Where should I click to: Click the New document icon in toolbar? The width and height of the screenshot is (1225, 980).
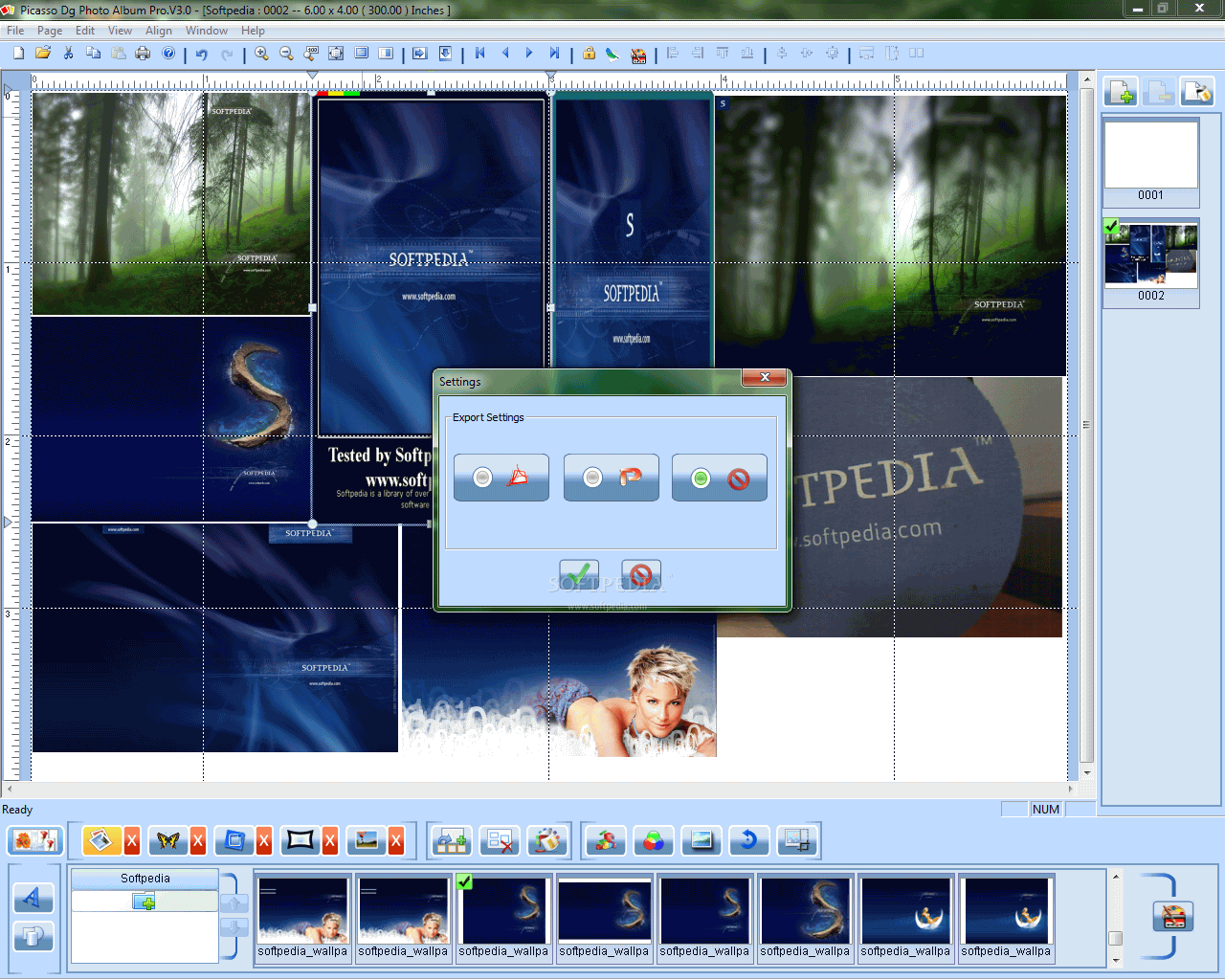click(18, 54)
